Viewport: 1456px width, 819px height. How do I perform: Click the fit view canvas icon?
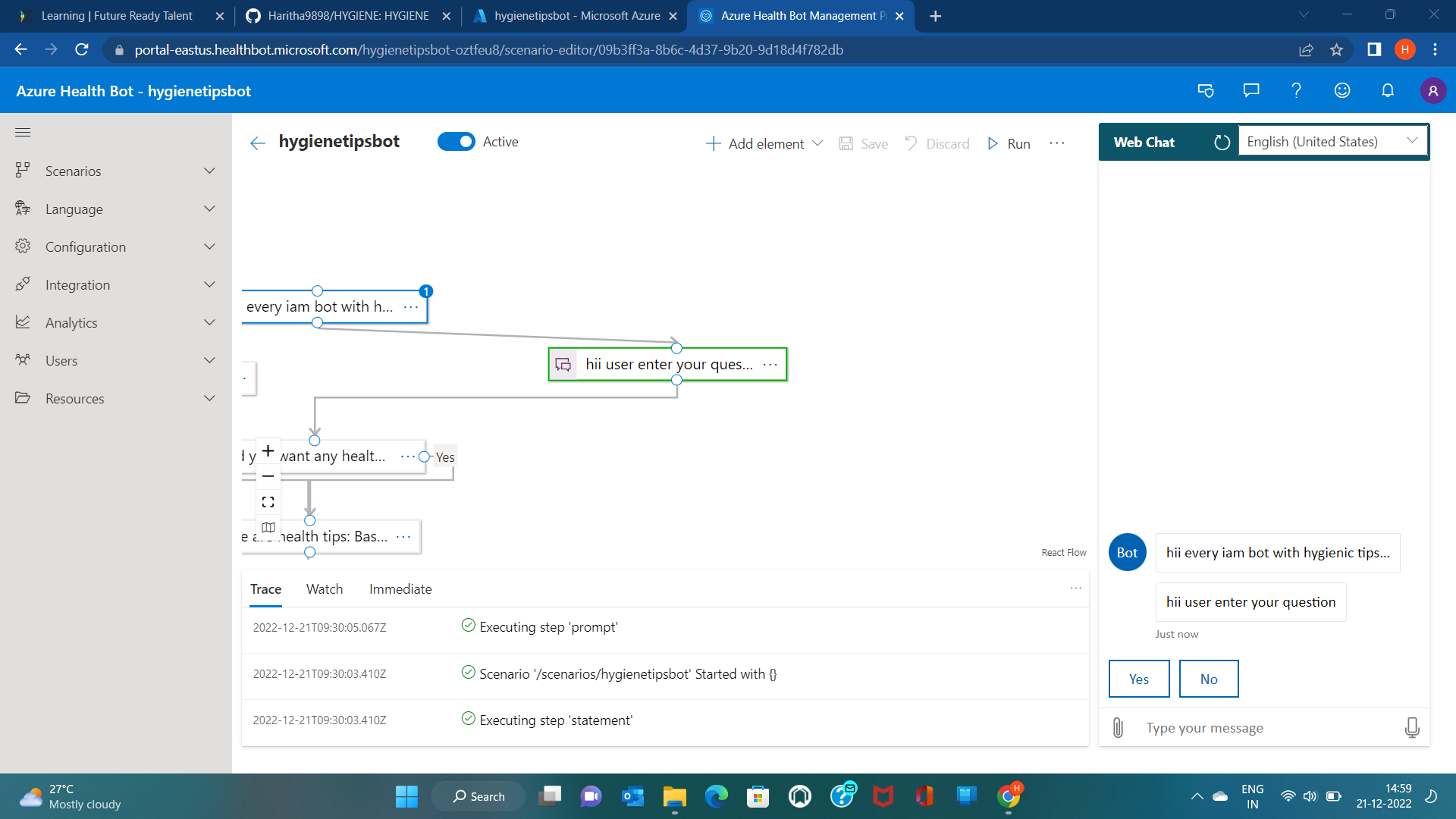[x=268, y=502]
